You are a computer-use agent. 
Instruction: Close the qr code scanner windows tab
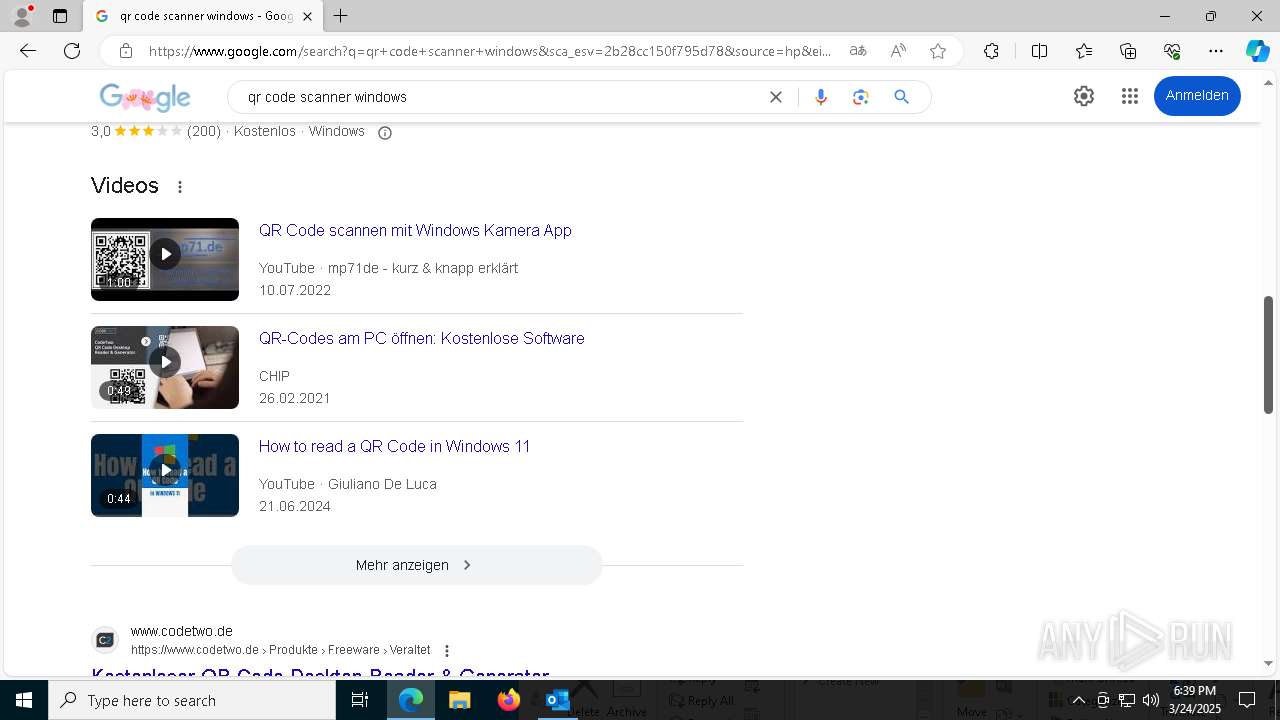coord(307,16)
